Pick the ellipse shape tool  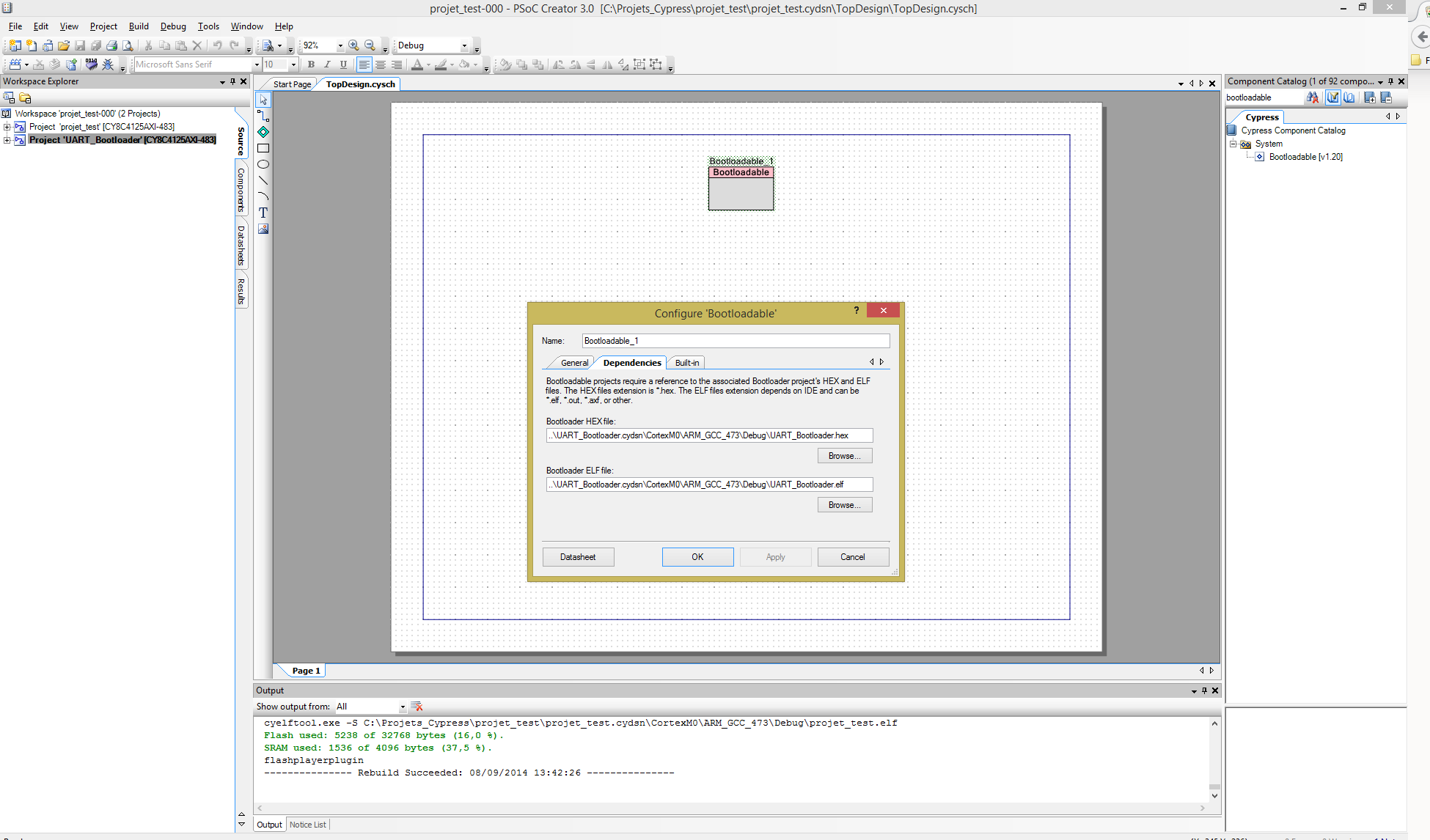click(263, 164)
